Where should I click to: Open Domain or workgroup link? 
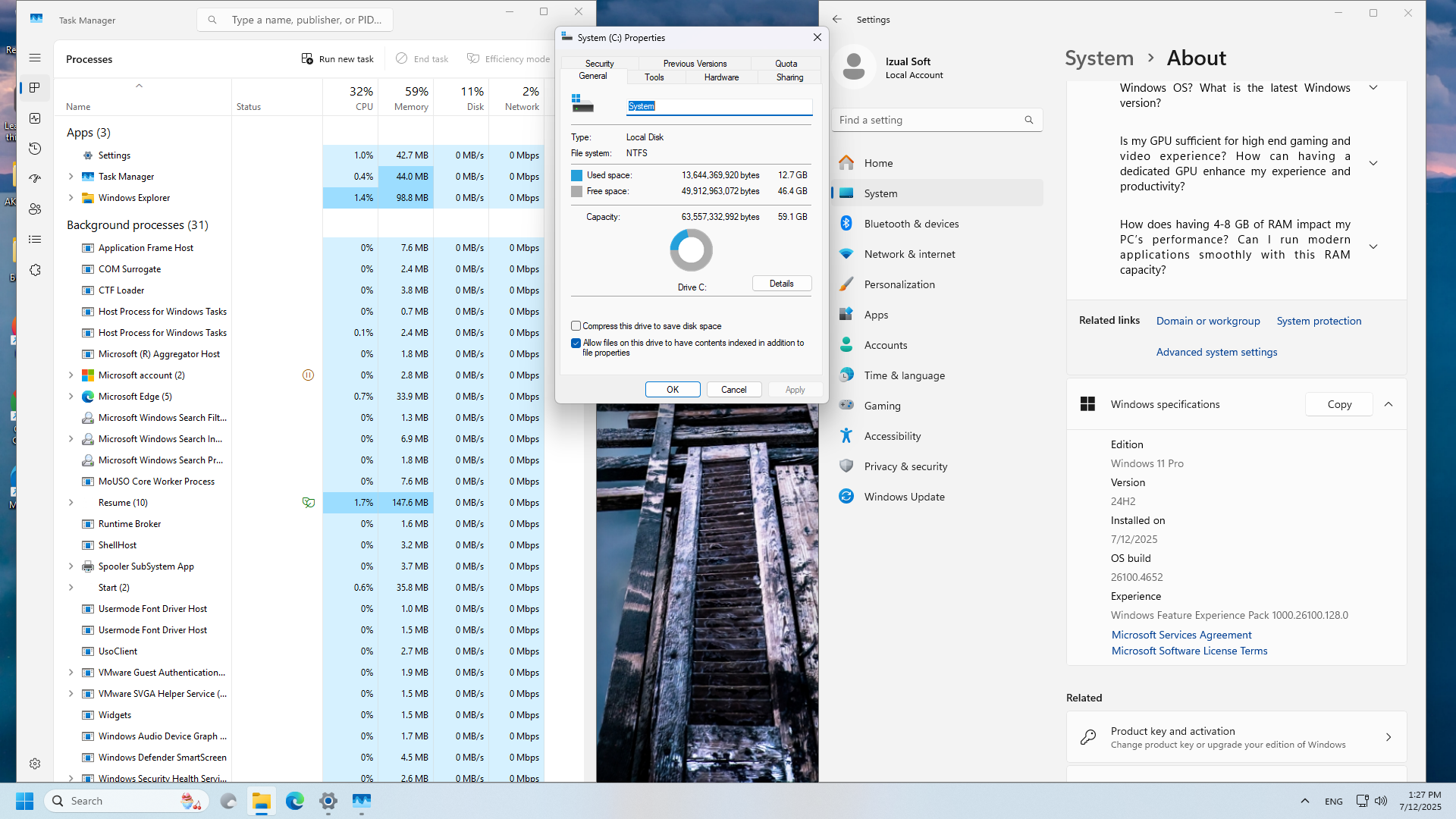point(1208,321)
